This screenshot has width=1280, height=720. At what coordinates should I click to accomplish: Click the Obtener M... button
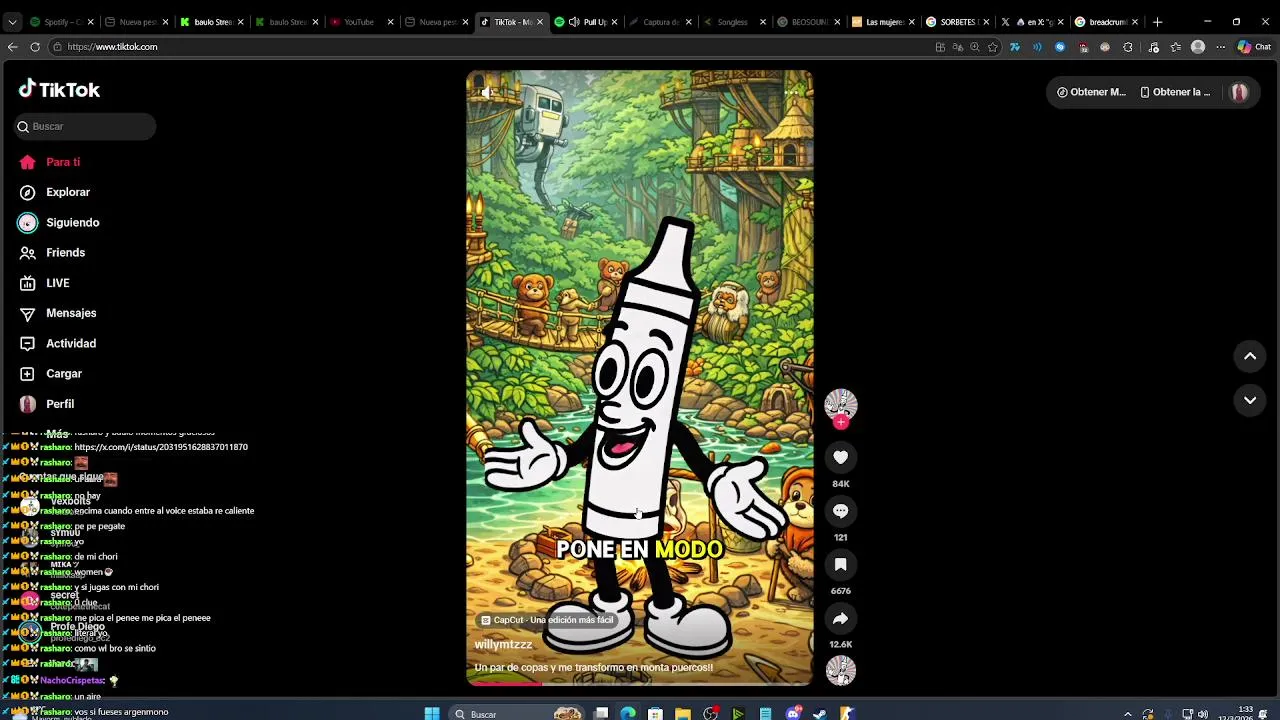pos(1091,92)
